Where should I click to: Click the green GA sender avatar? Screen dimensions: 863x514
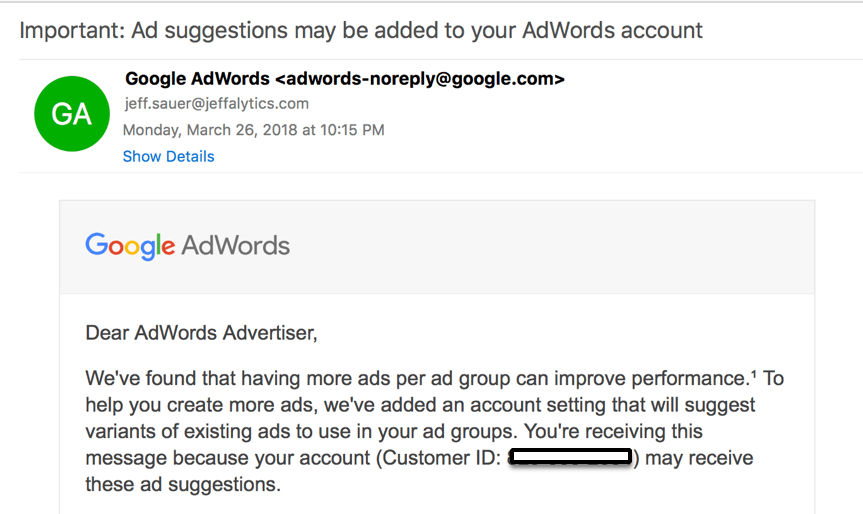point(72,114)
